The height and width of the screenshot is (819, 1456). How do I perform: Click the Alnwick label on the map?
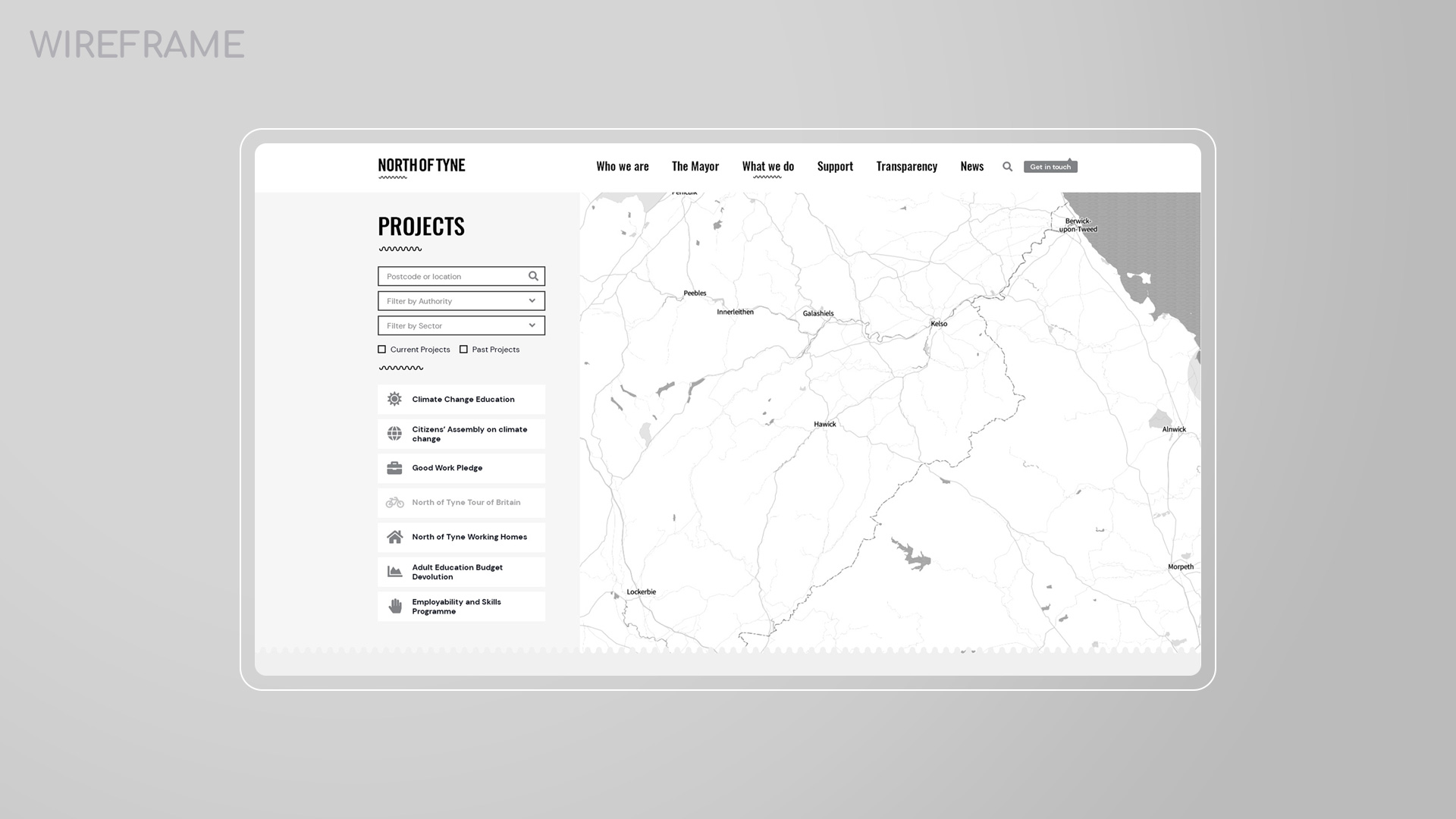pyautogui.click(x=1174, y=429)
